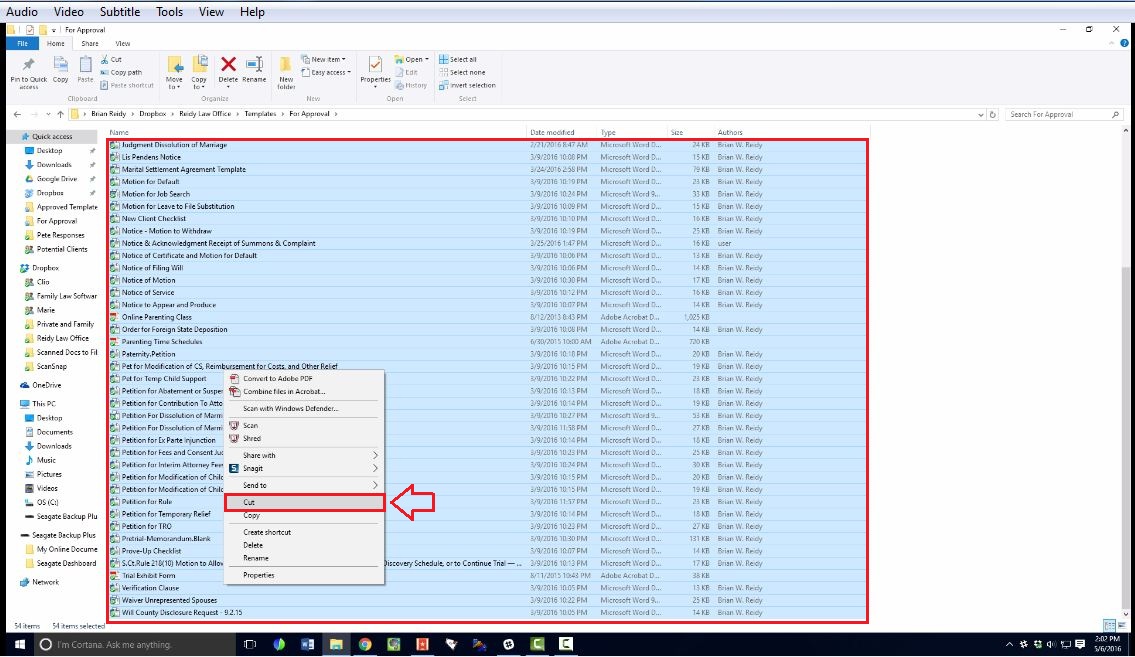1135x657 pixels.
Task: Click the blue Help question mark icon
Action: pos(1124,43)
